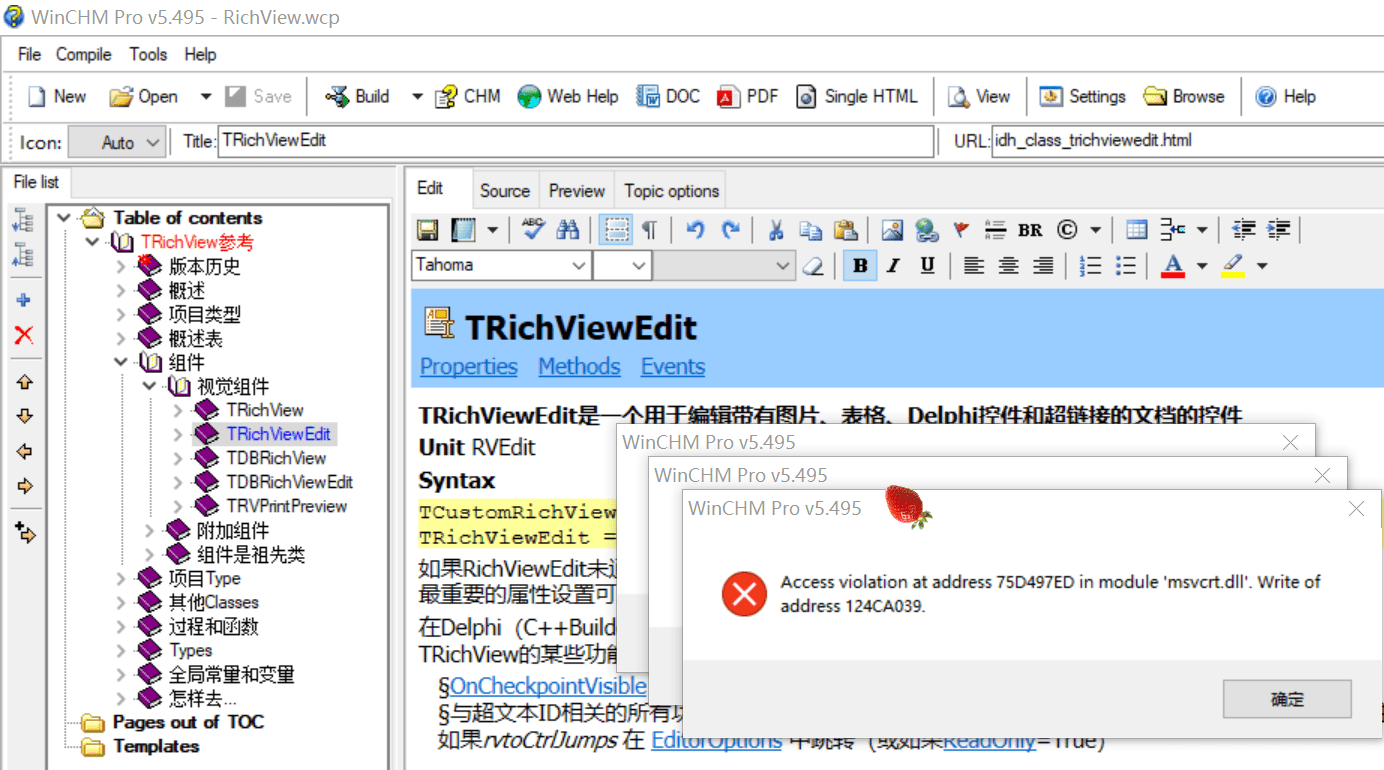Click the blue plus add topic icon
This screenshot has width=1384, height=770.
[24, 300]
